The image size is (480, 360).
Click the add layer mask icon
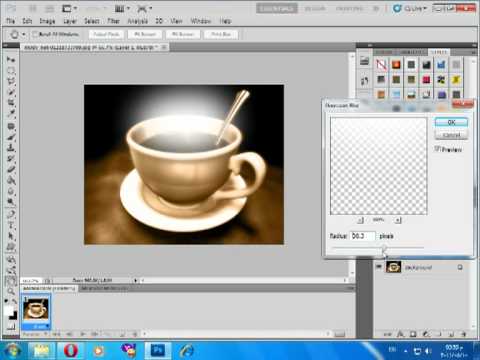pyautogui.click(x=413, y=334)
